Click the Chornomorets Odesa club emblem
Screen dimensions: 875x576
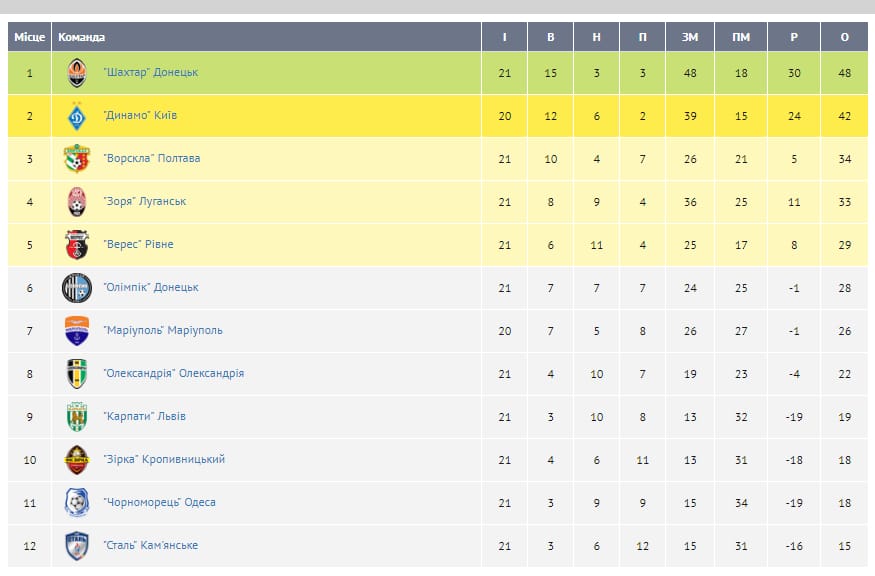[77, 503]
